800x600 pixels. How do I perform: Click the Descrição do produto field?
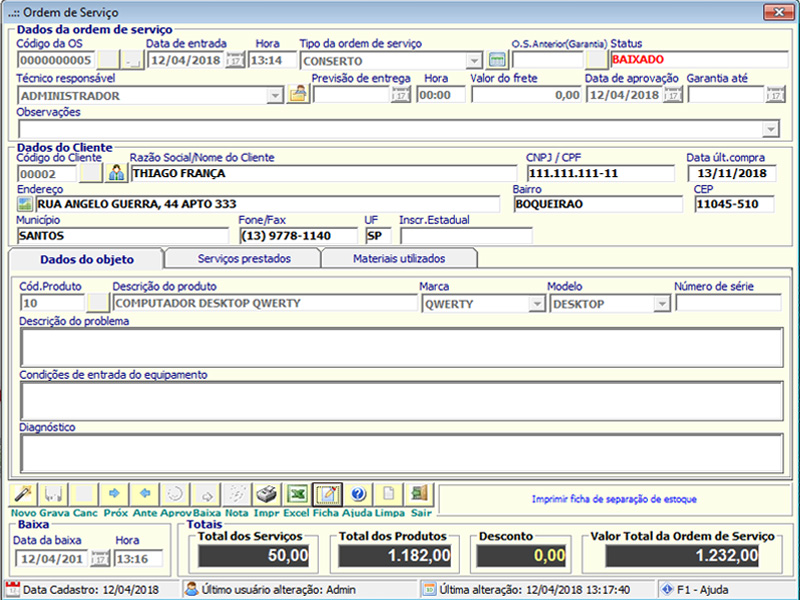265,303
